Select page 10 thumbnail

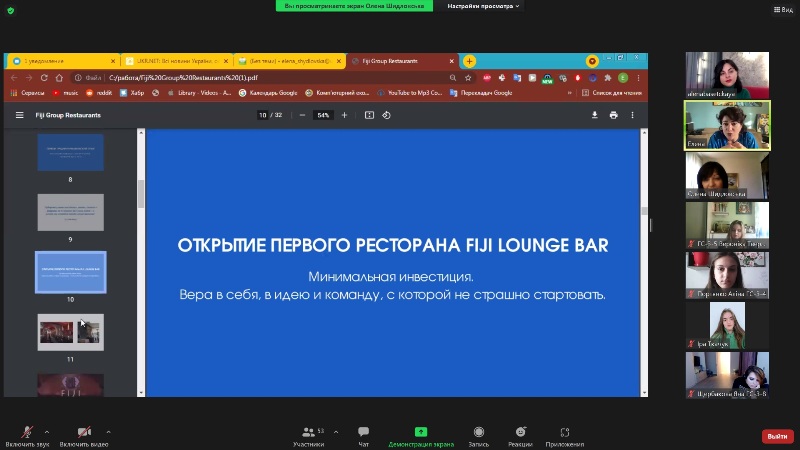[x=70, y=272]
